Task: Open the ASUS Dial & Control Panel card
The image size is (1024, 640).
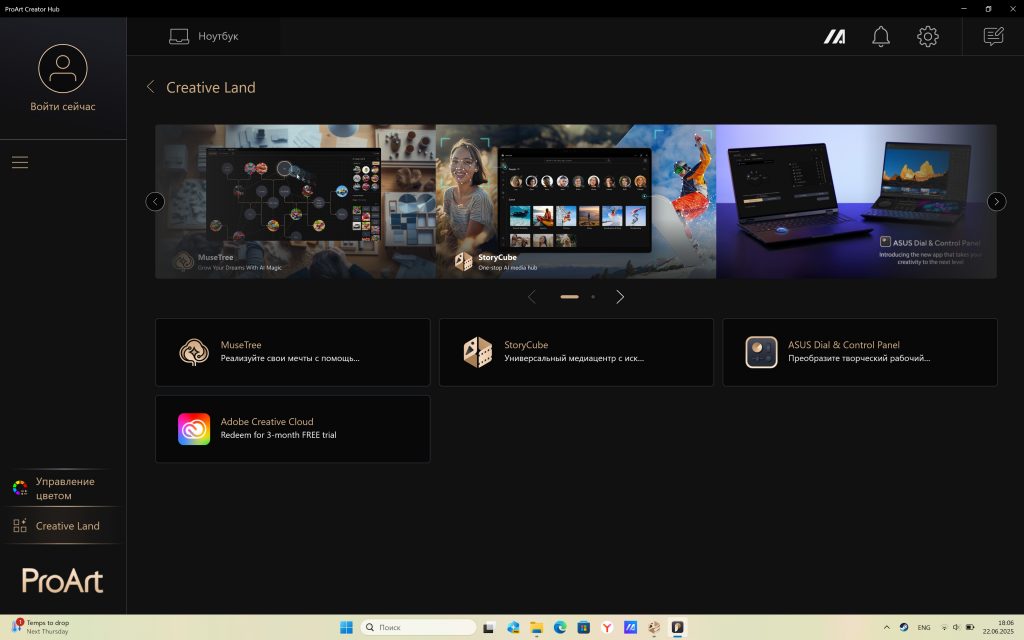Action: tap(859, 352)
